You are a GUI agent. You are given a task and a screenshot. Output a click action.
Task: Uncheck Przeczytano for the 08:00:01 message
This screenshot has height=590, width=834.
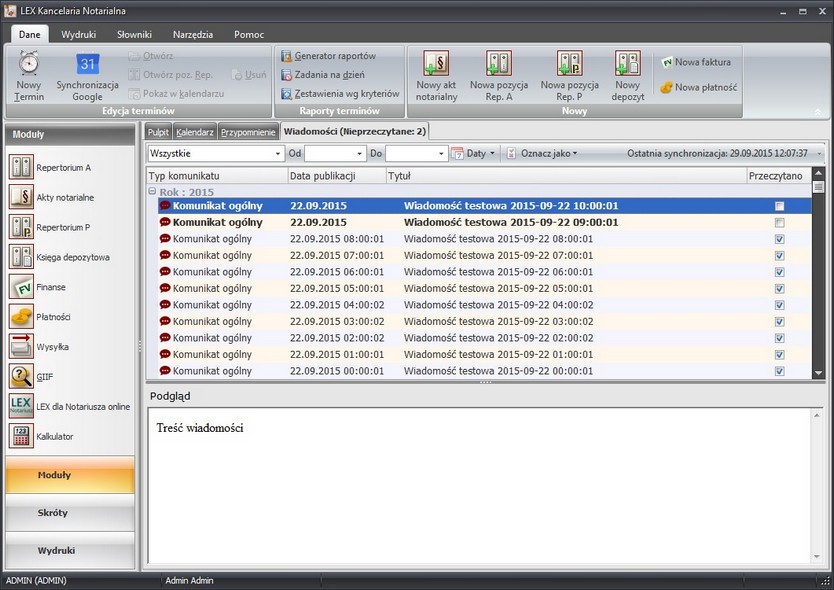click(x=779, y=239)
